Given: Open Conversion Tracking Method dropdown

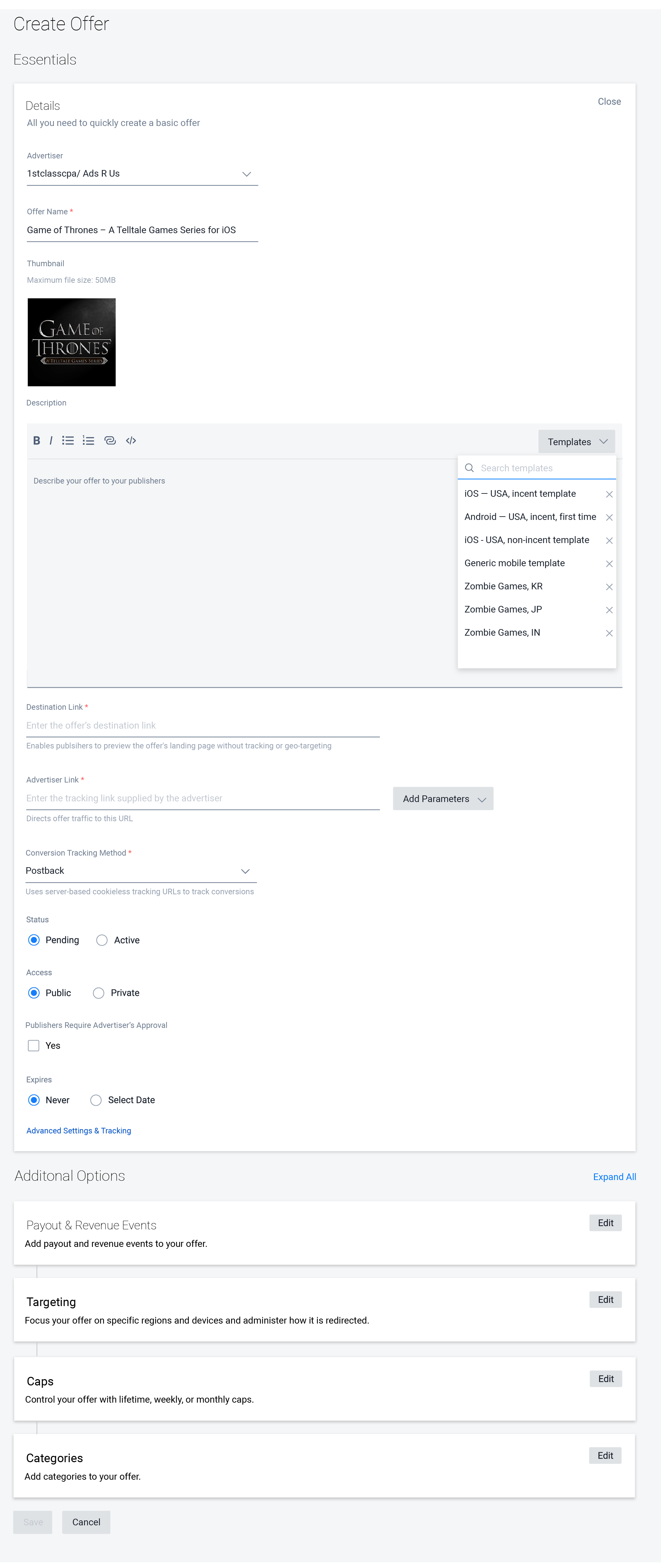Looking at the screenshot, I should click(141, 871).
